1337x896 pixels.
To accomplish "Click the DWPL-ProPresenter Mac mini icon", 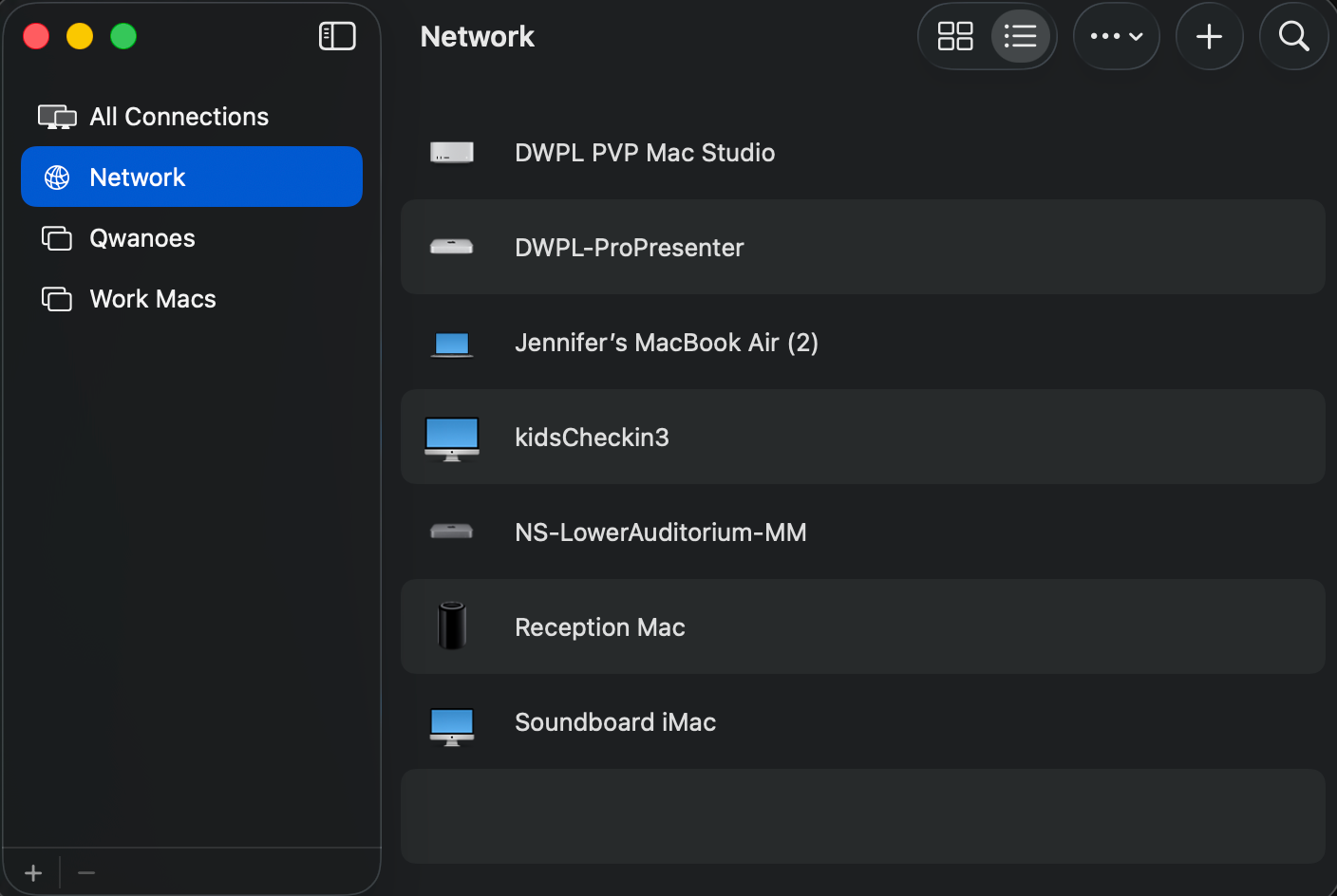I will coord(452,247).
